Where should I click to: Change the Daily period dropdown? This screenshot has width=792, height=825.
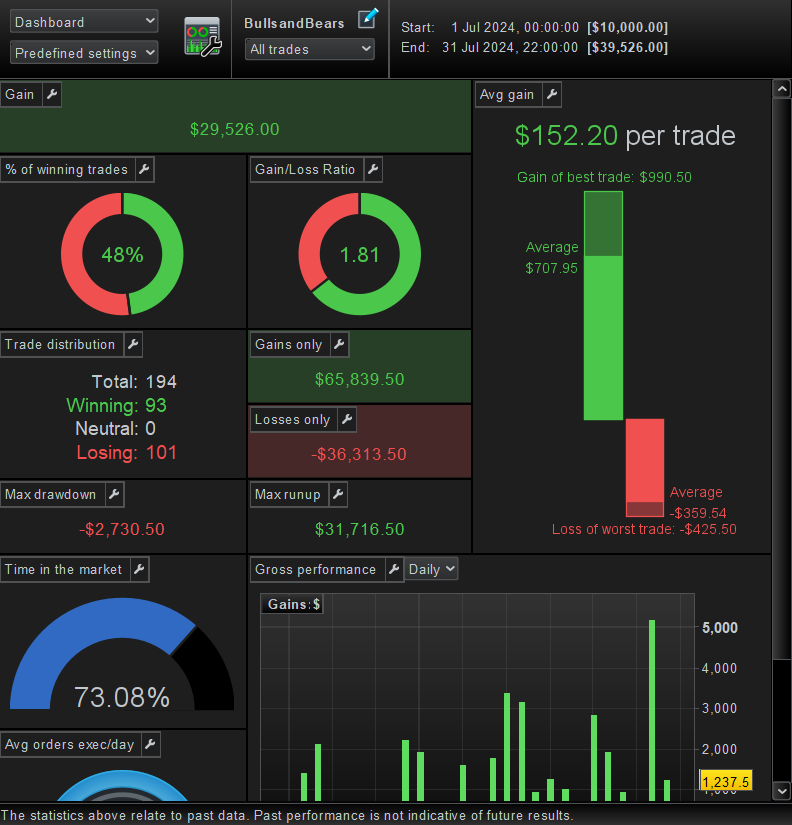pyautogui.click(x=431, y=569)
